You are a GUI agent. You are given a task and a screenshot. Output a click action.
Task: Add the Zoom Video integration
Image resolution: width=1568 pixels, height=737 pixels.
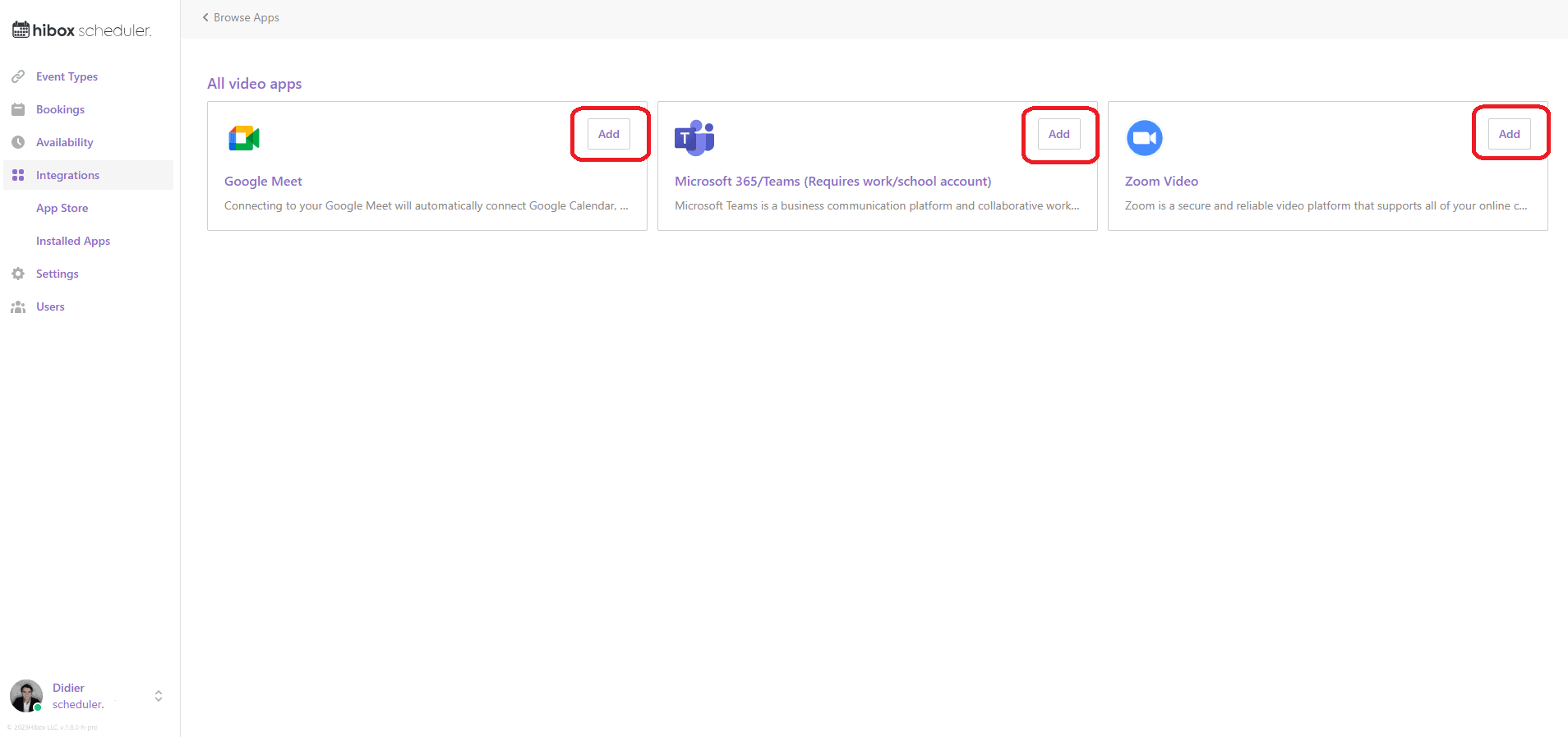[x=1509, y=134]
